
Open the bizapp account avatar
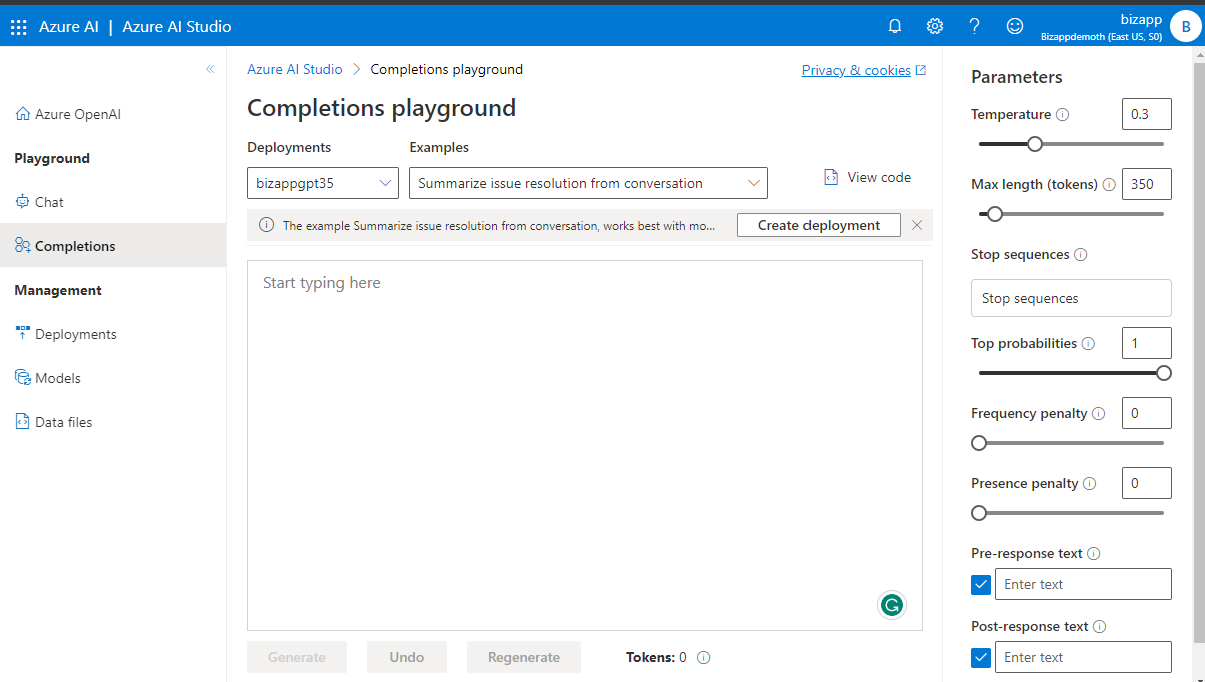tap(1186, 27)
